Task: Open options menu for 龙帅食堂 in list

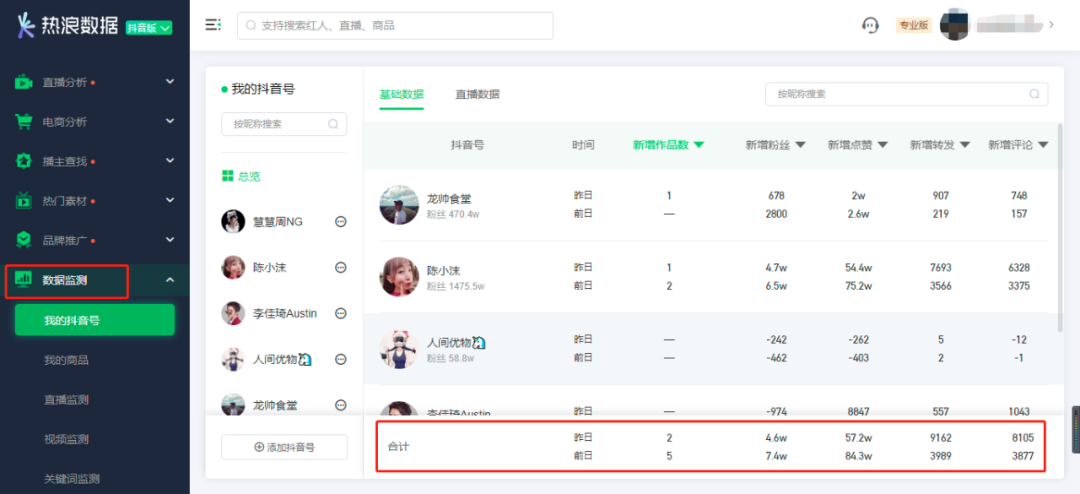Action: point(340,405)
